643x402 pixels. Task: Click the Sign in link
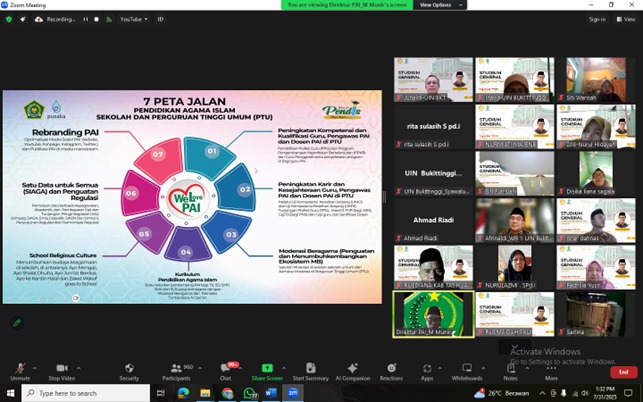click(596, 19)
